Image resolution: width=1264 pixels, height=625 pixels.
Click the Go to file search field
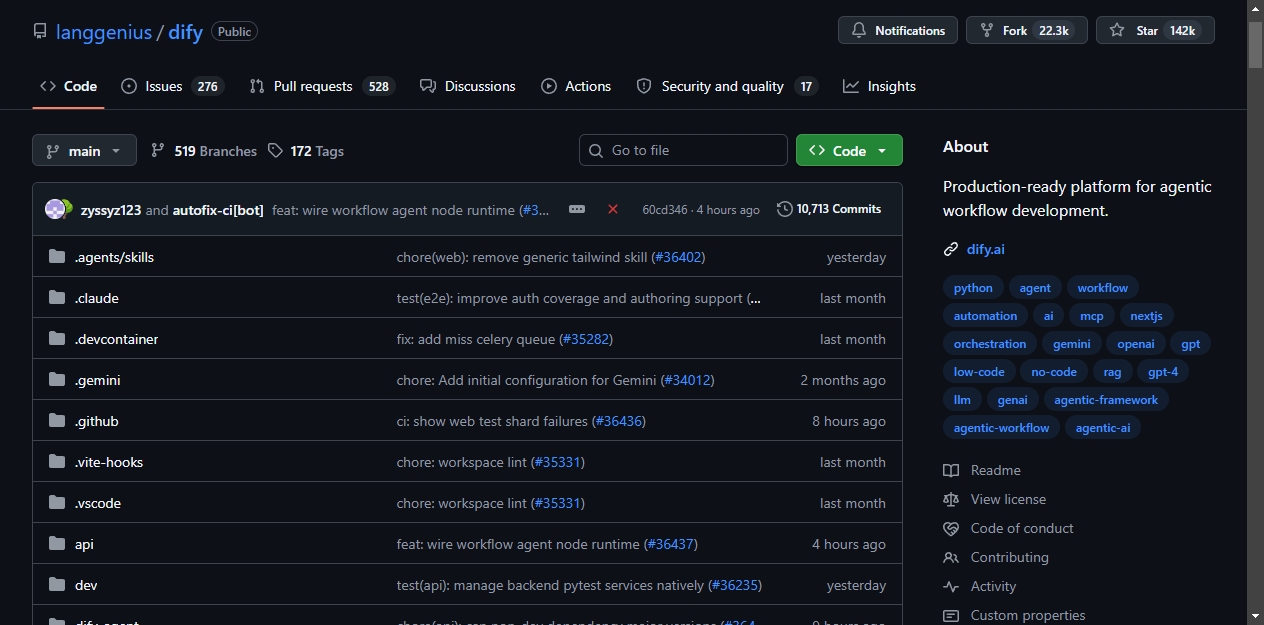click(x=683, y=150)
